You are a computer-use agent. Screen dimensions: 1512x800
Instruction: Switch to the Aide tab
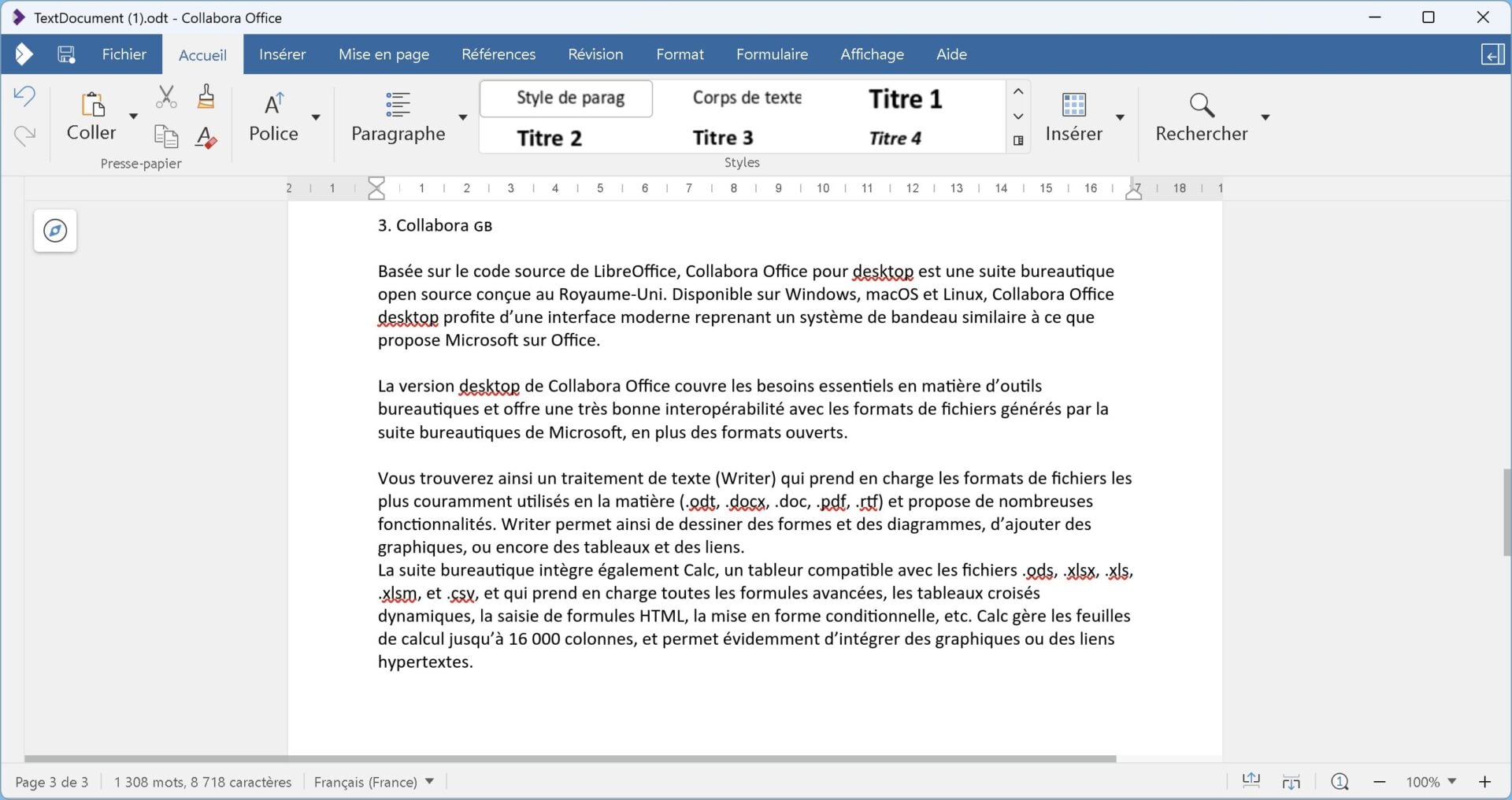(951, 54)
